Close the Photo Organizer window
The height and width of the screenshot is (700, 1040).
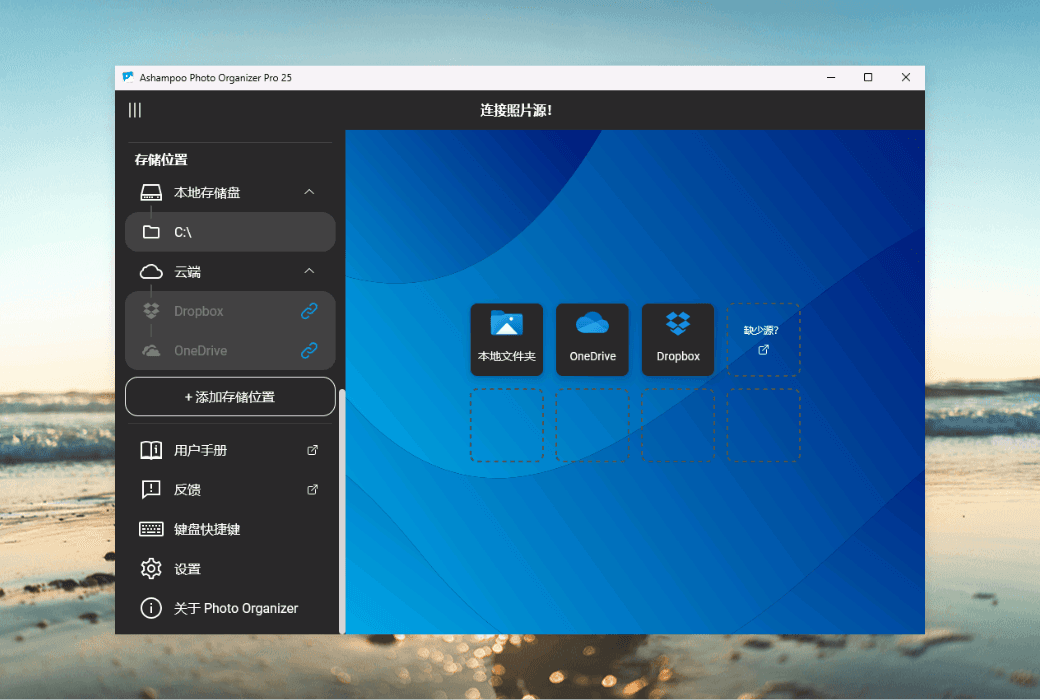coord(905,78)
